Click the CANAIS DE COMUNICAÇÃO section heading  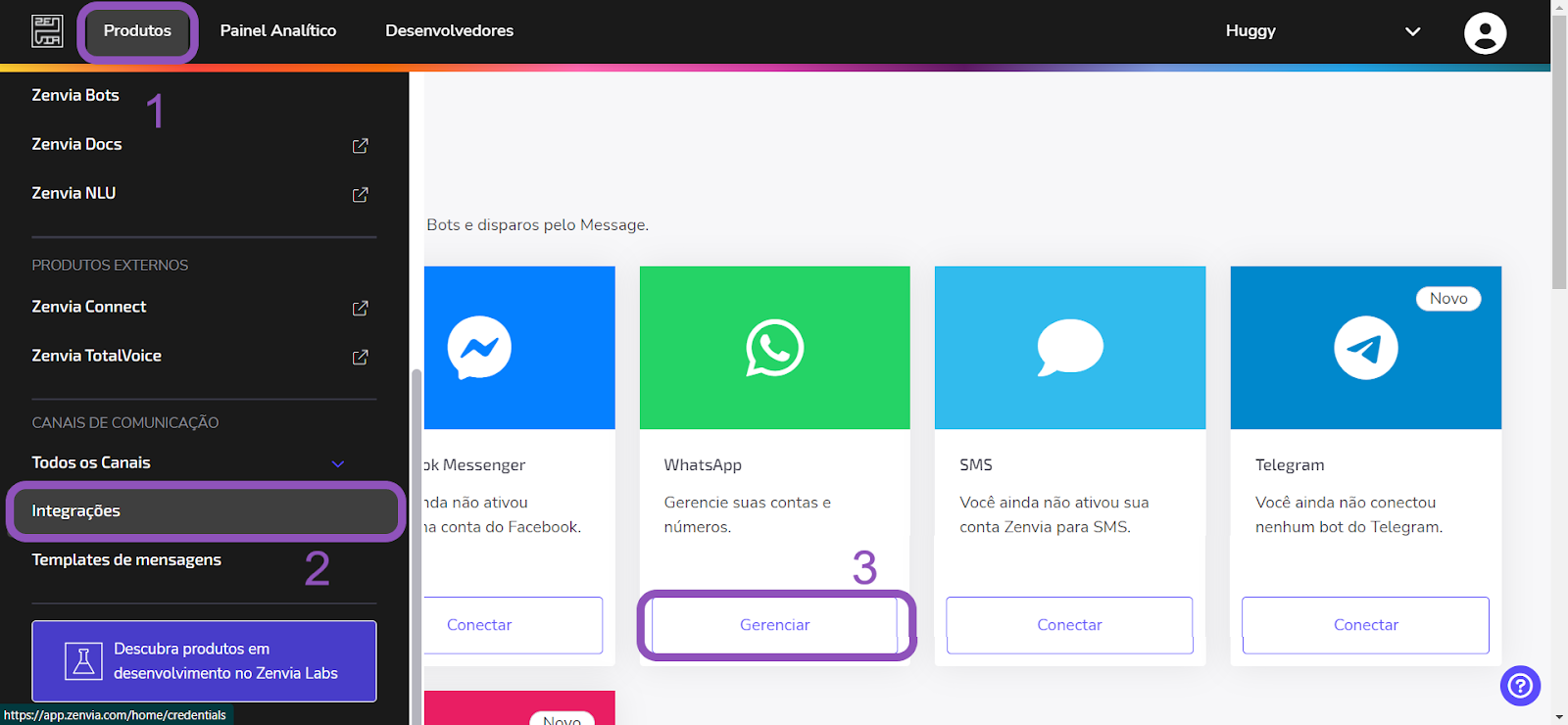tap(125, 423)
